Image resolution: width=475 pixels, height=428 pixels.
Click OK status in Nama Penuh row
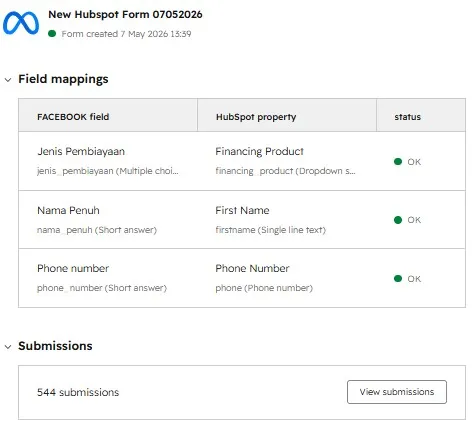pos(414,220)
